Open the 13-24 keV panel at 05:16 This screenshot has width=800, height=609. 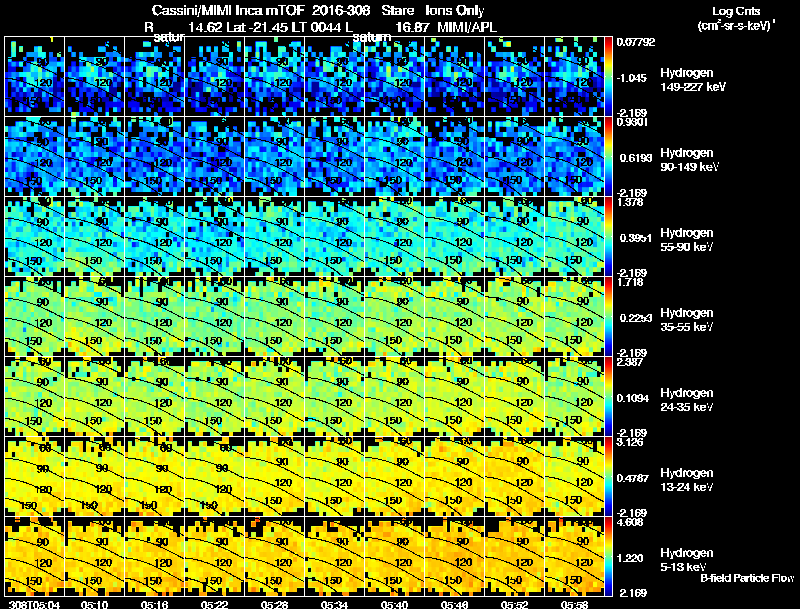pos(154,476)
